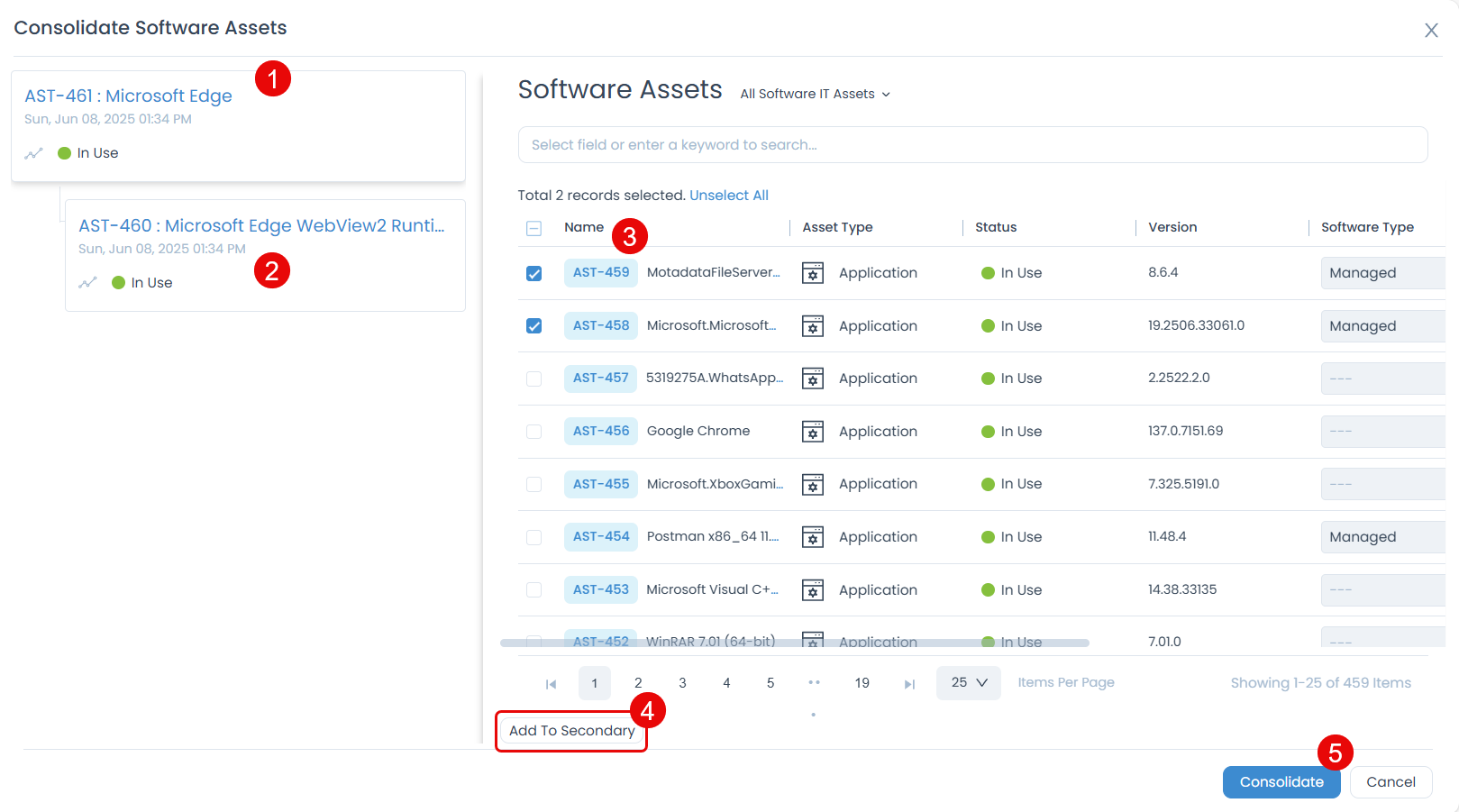The width and height of the screenshot is (1459, 812).
Task: Open the Software Type dropdown for AST-458
Action: [x=1382, y=325]
